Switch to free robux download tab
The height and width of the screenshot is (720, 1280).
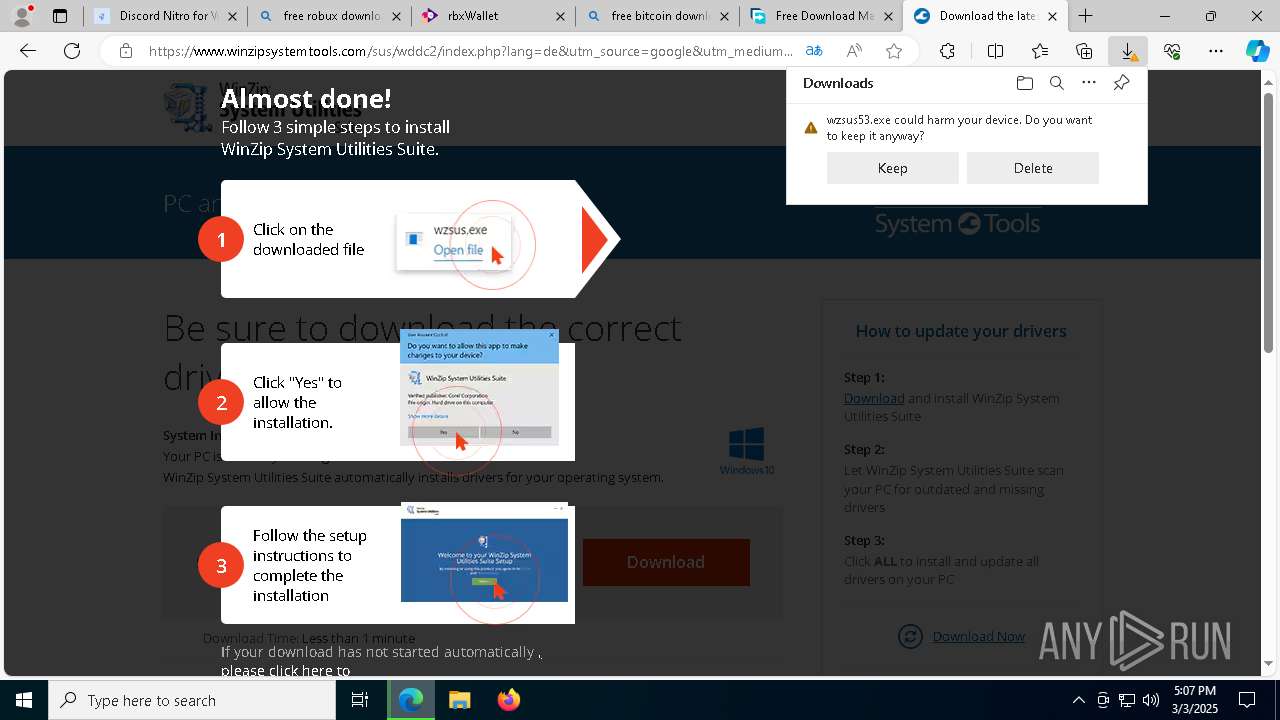(329, 16)
